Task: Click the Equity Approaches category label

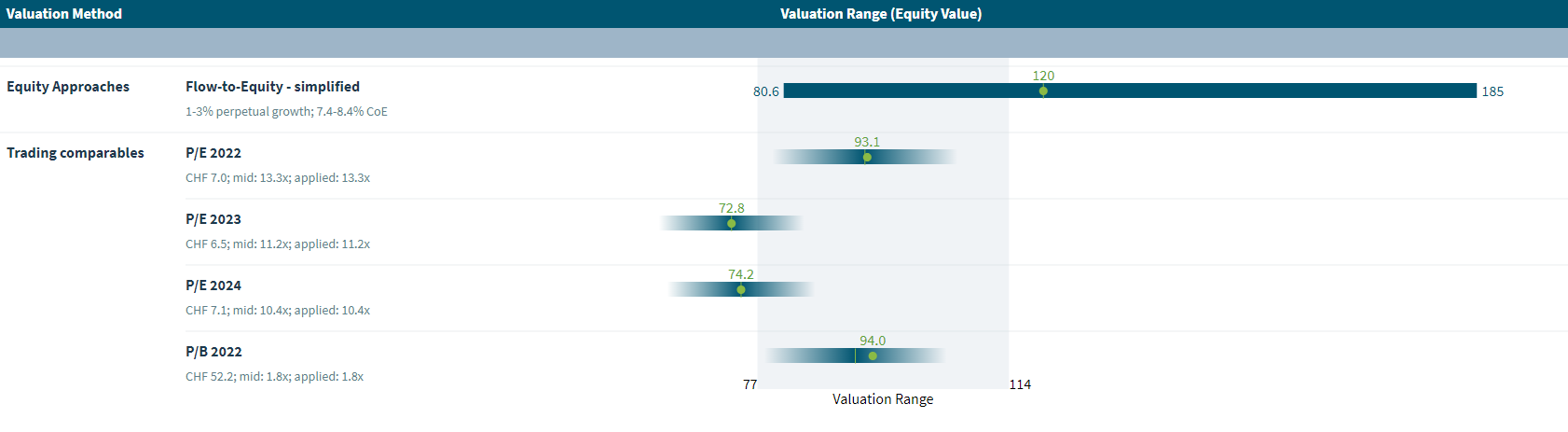Action: pyautogui.click(x=68, y=87)
